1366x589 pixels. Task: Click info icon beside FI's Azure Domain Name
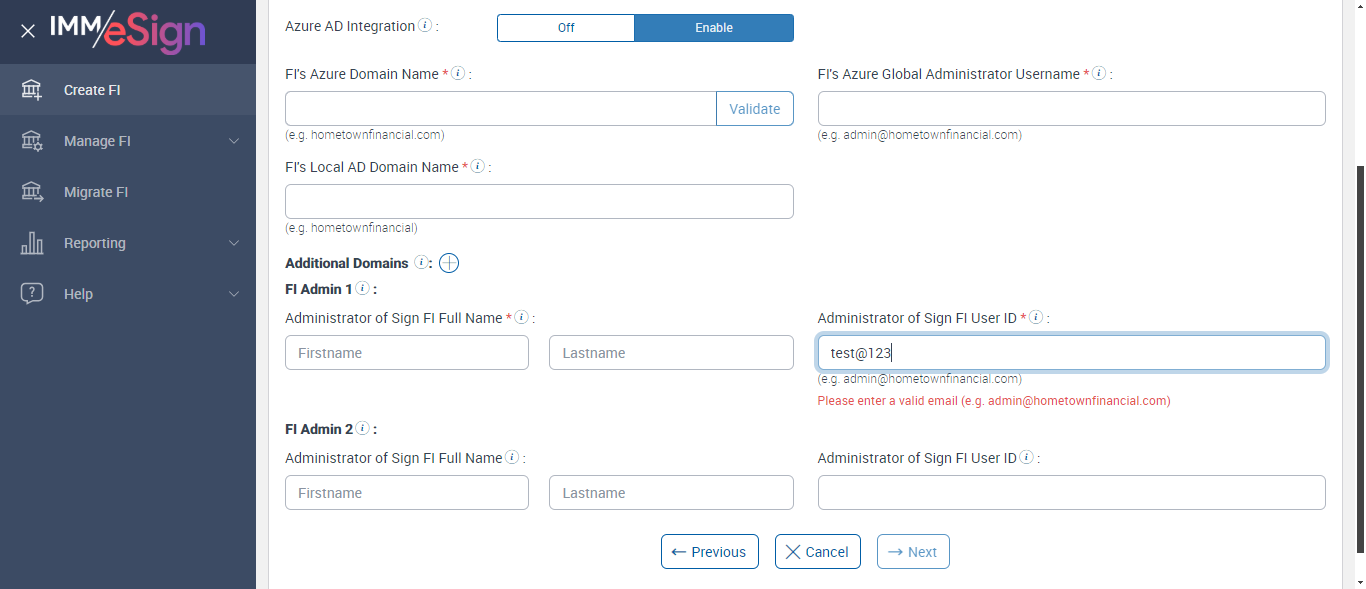point(458,74)
